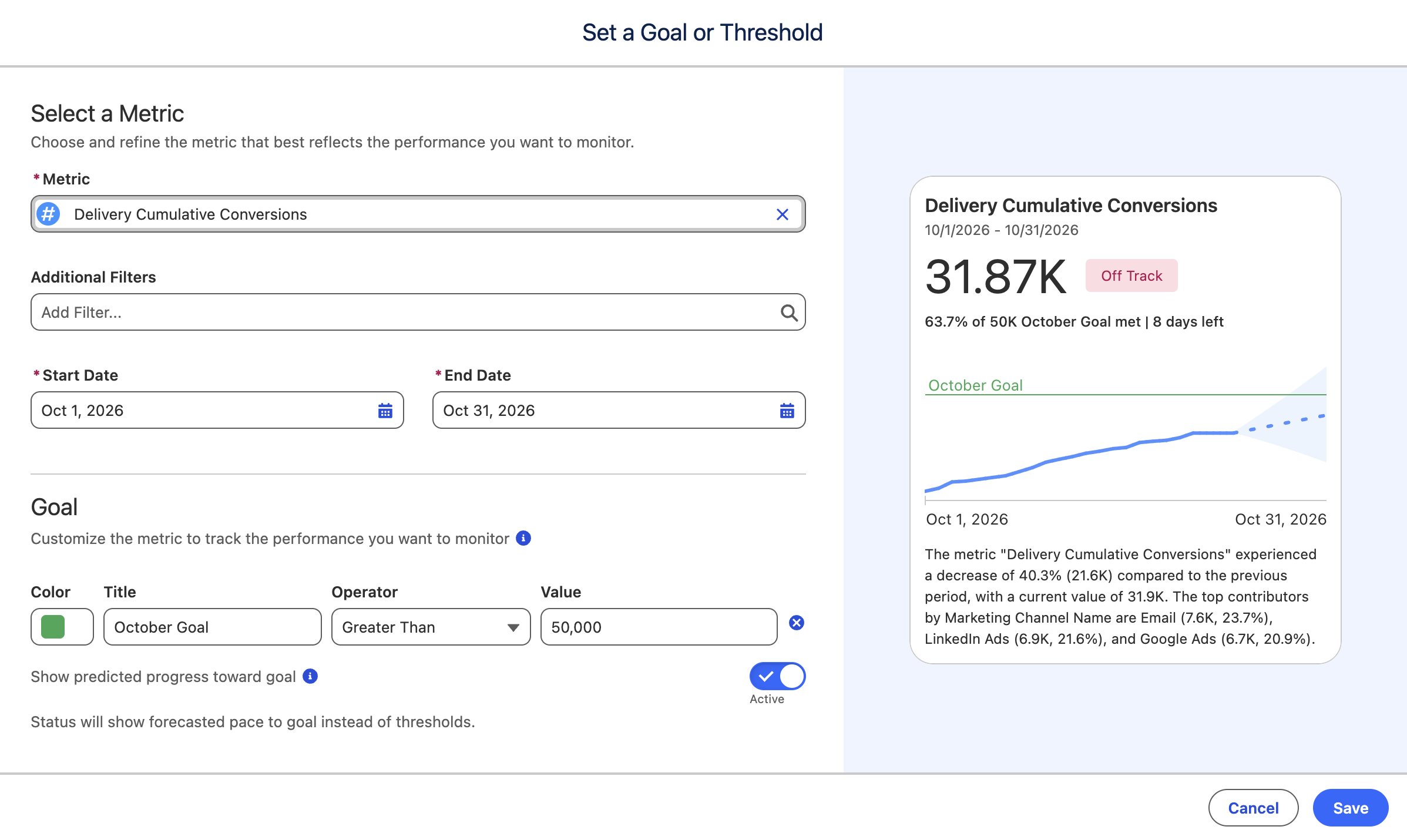
Task: Click the Off Track status badge
Action: tap(1131, 275)
